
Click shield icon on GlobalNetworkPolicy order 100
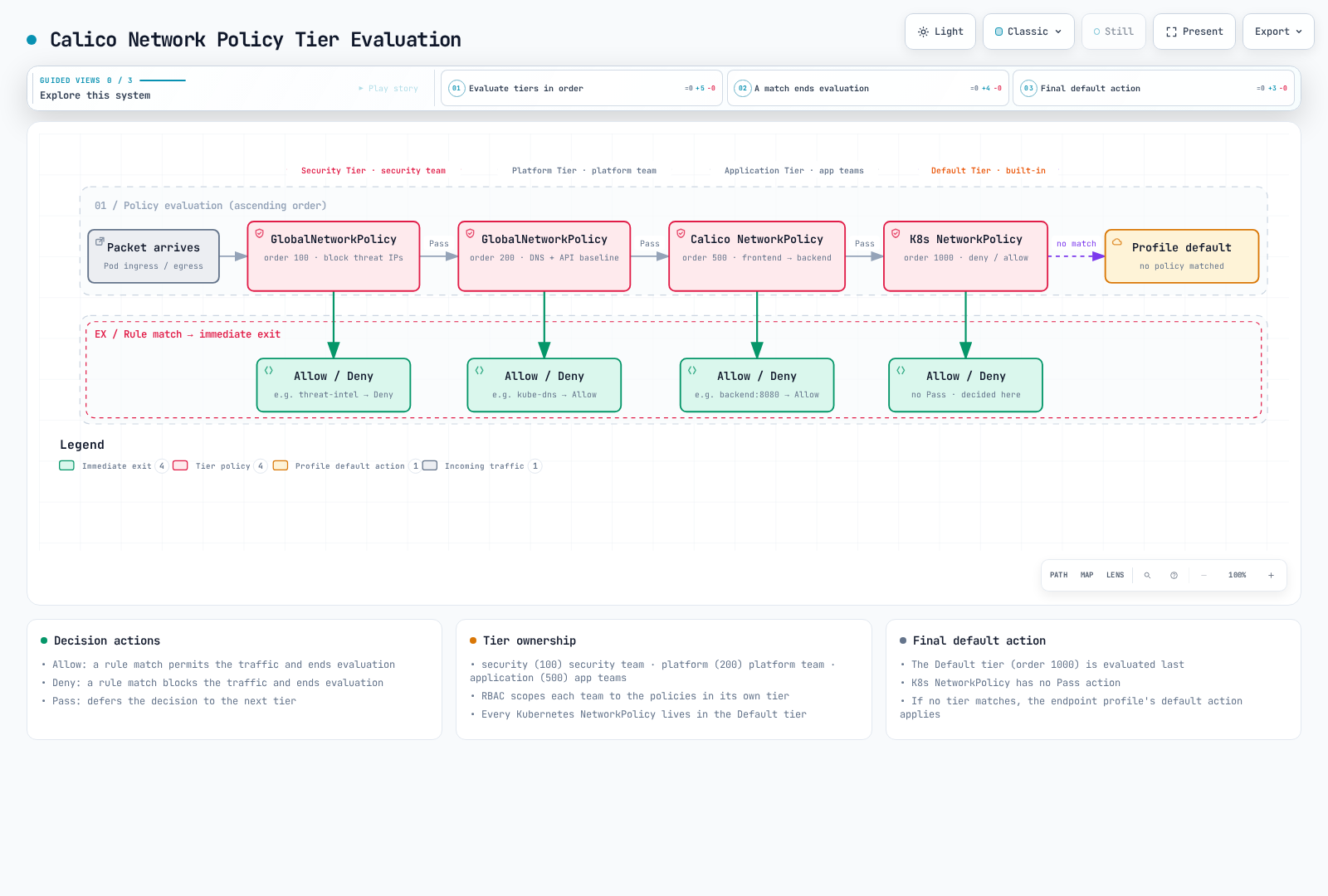260,234
